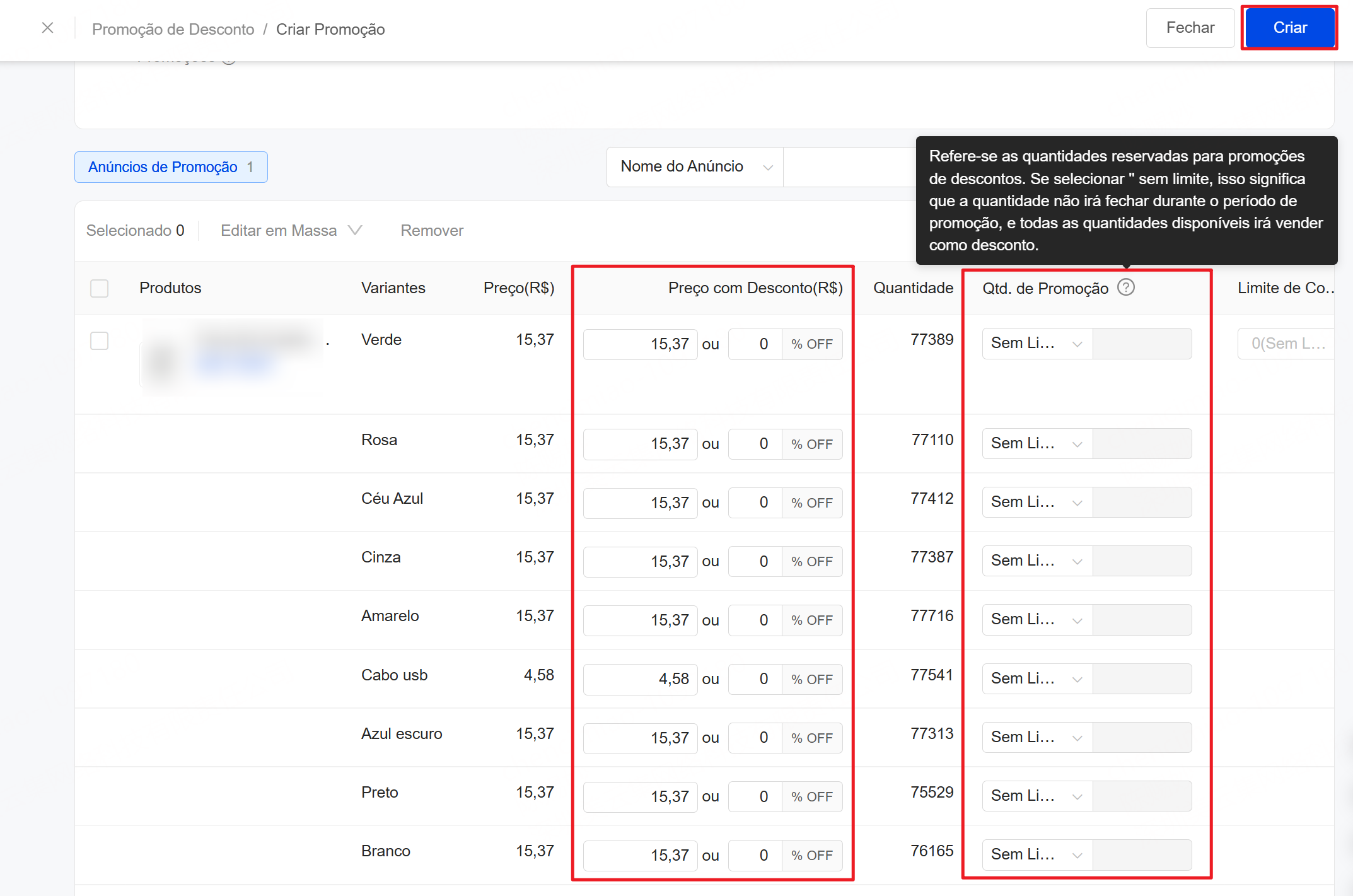This screenshot has width=1353, height=896.
Task: Go to Promoção de Desconto breadcrumb
Action: click(x=173, y=29)
